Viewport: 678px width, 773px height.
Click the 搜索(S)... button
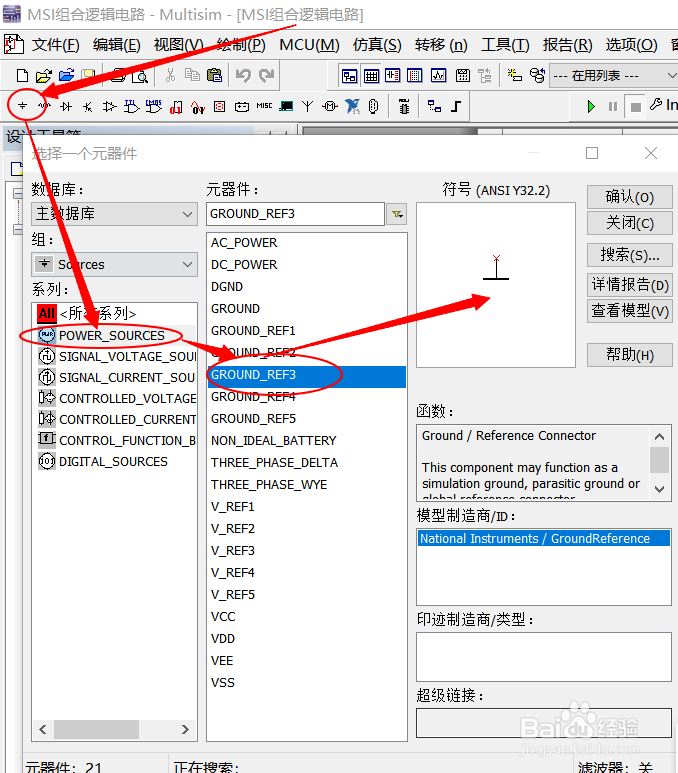point(630,255)
